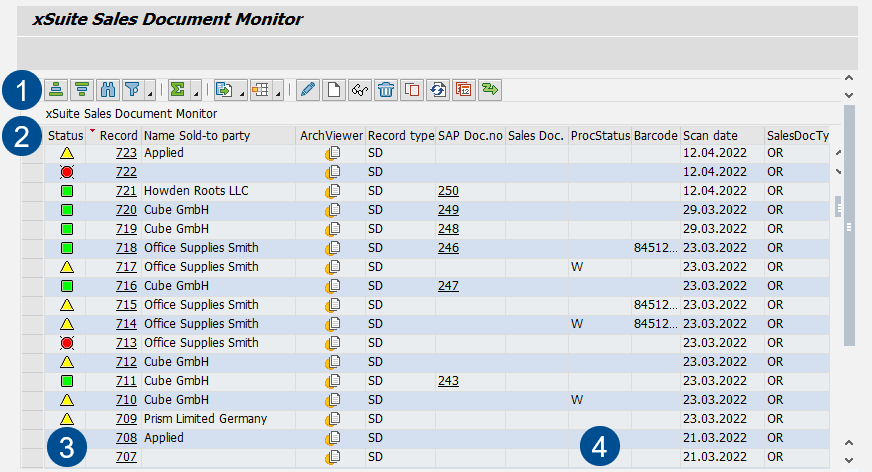This screenshot has width=872, height=472.
Task: Click the Sales Doc. column header
Action: [537, 136]
